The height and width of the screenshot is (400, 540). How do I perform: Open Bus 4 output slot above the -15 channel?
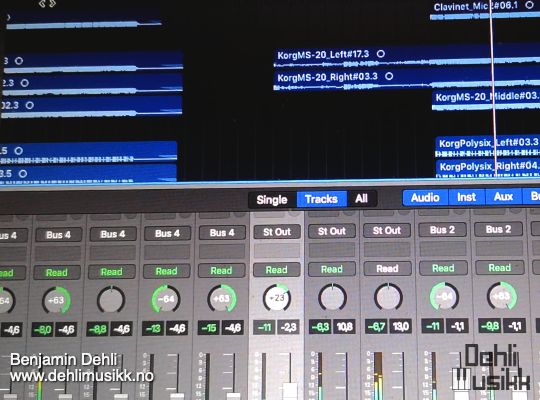[222, 233]
